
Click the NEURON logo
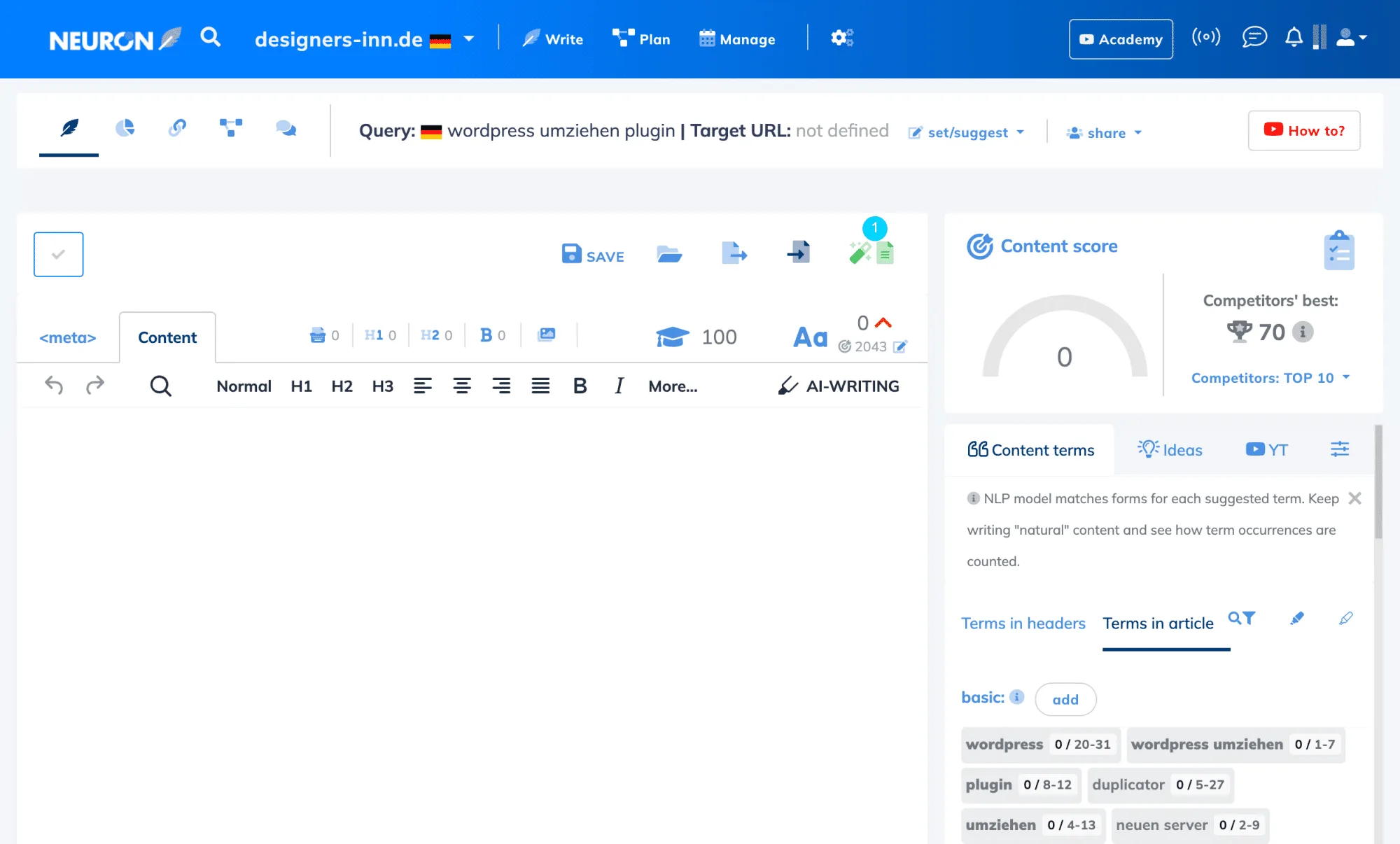[115, 39]
